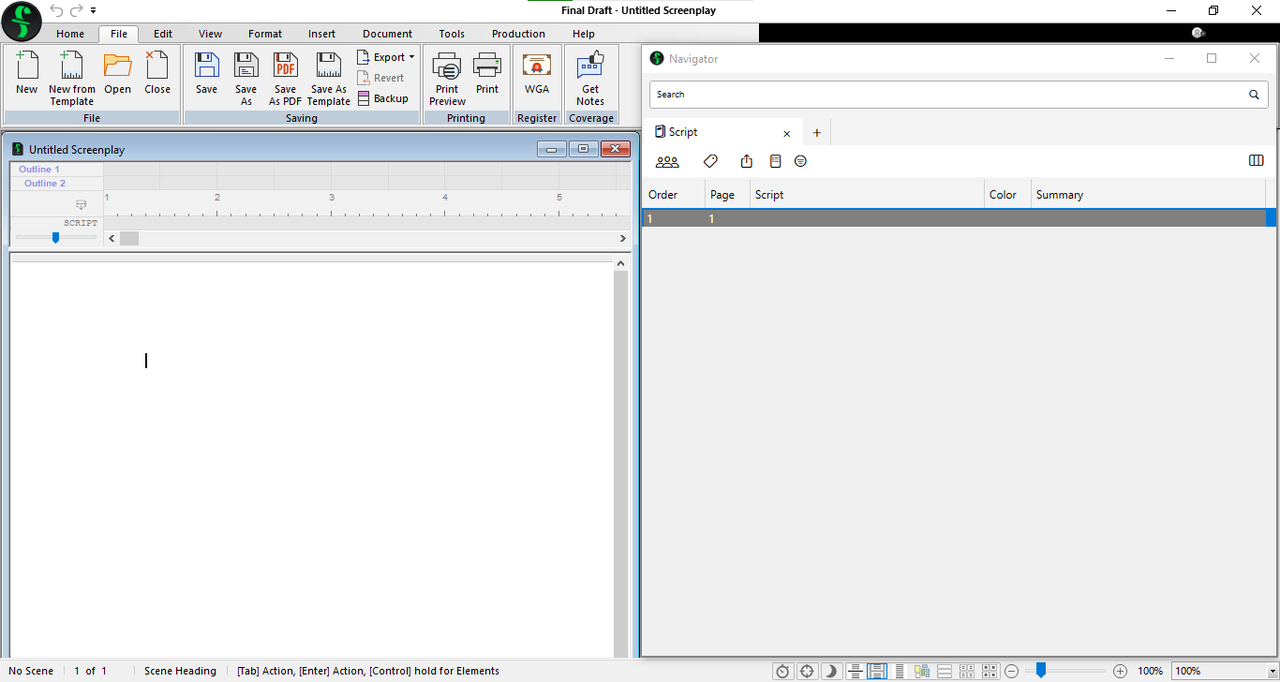Open the Insert ribbon tab
Image resolution: width=1280 pixels, height=682 pixels.
click(322, 34)
